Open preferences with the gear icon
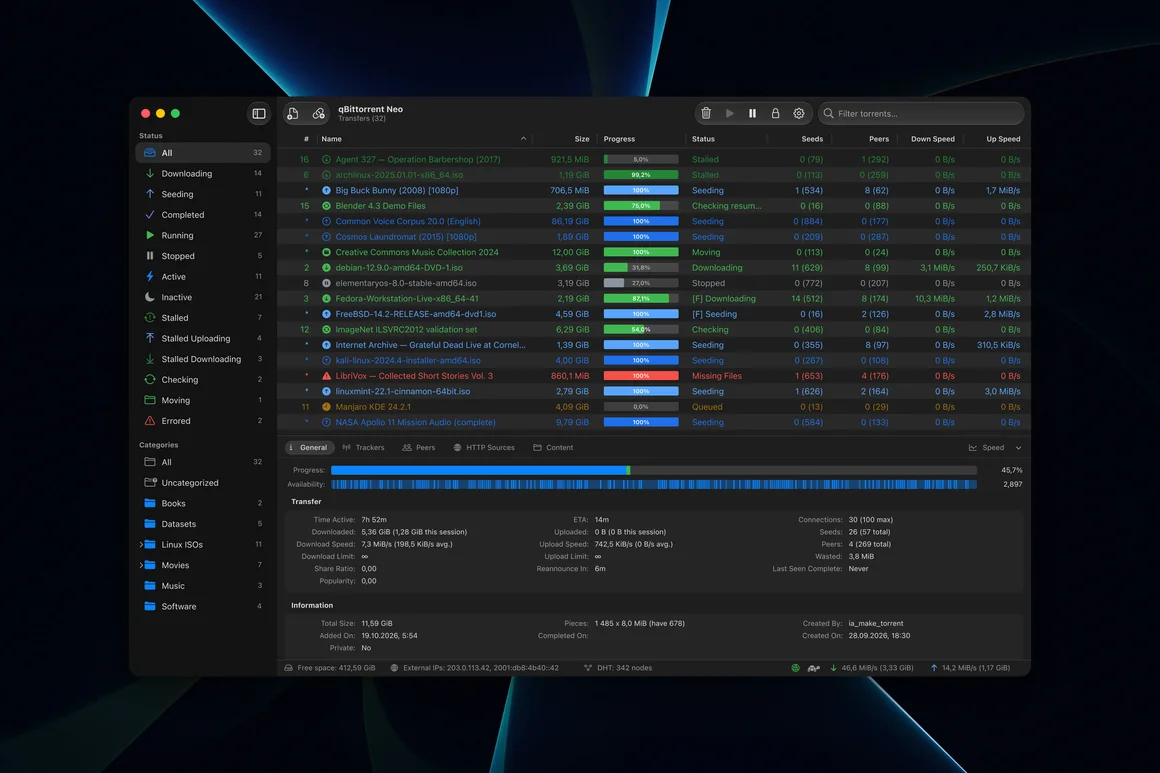 799,113
